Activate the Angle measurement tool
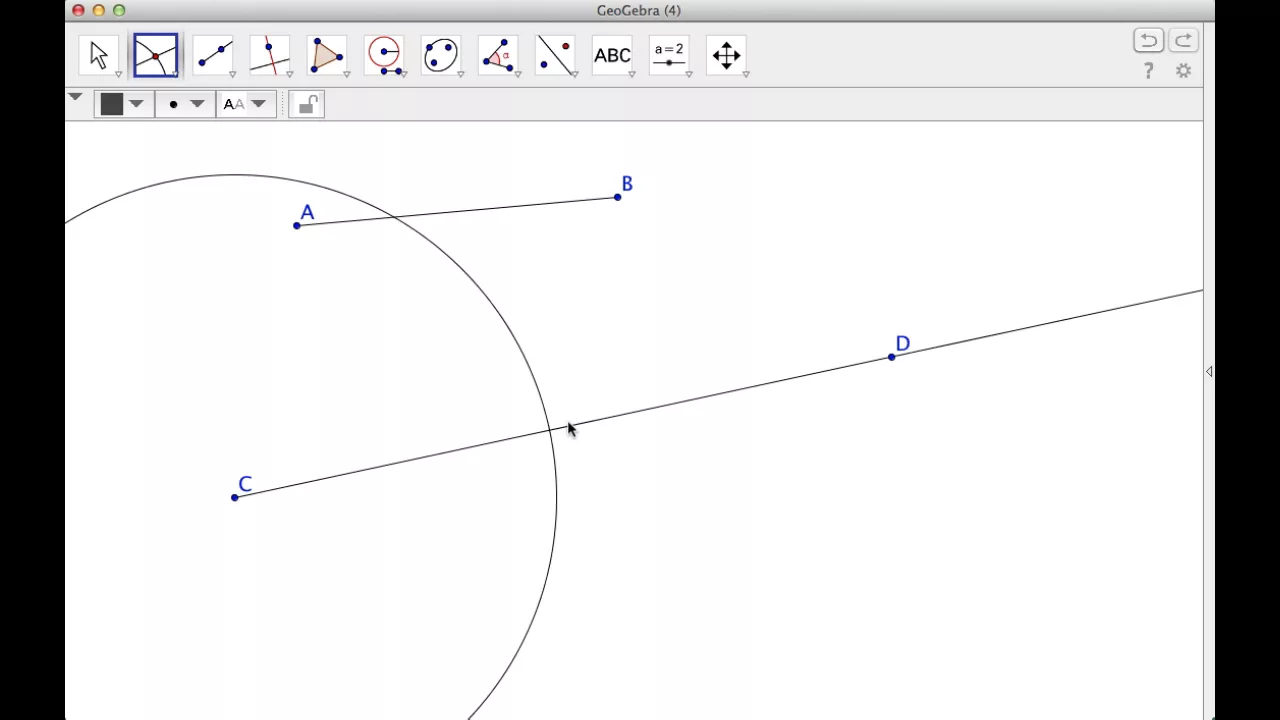This screenshot has width=1280, height=720. point(498,55)
